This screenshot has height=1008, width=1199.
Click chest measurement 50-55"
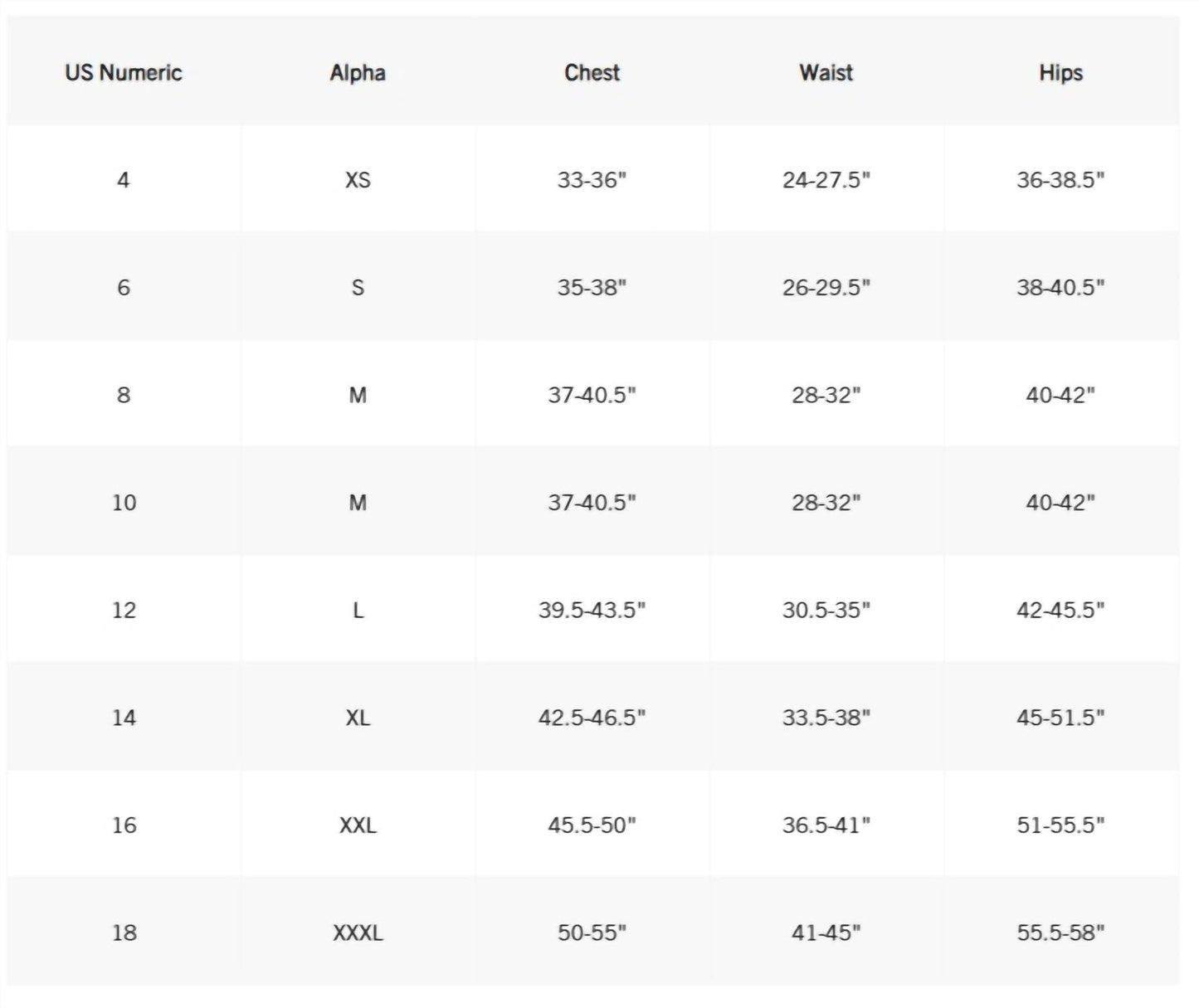(x=592, y=933)
